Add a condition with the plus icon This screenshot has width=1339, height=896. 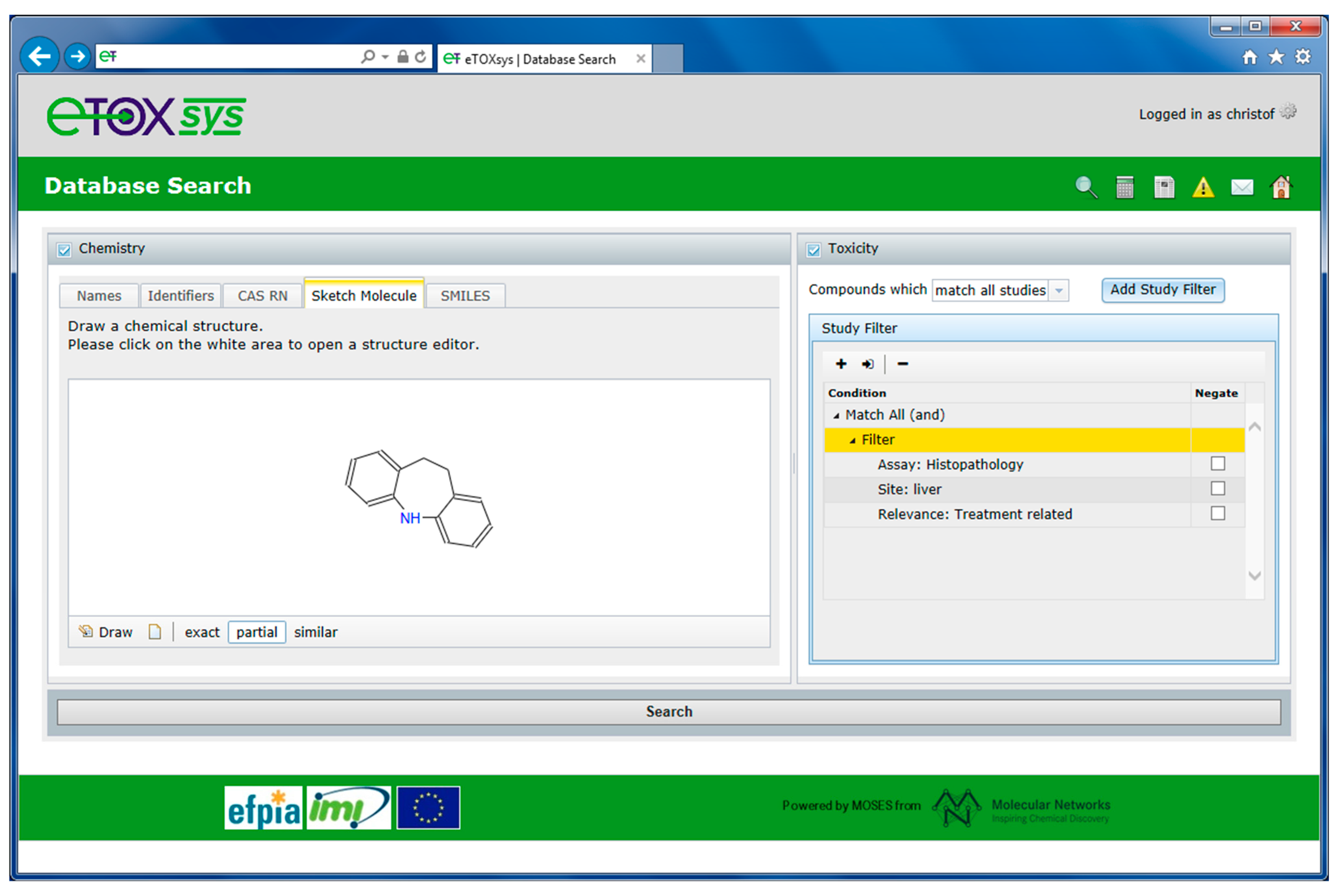click(841, 364)
